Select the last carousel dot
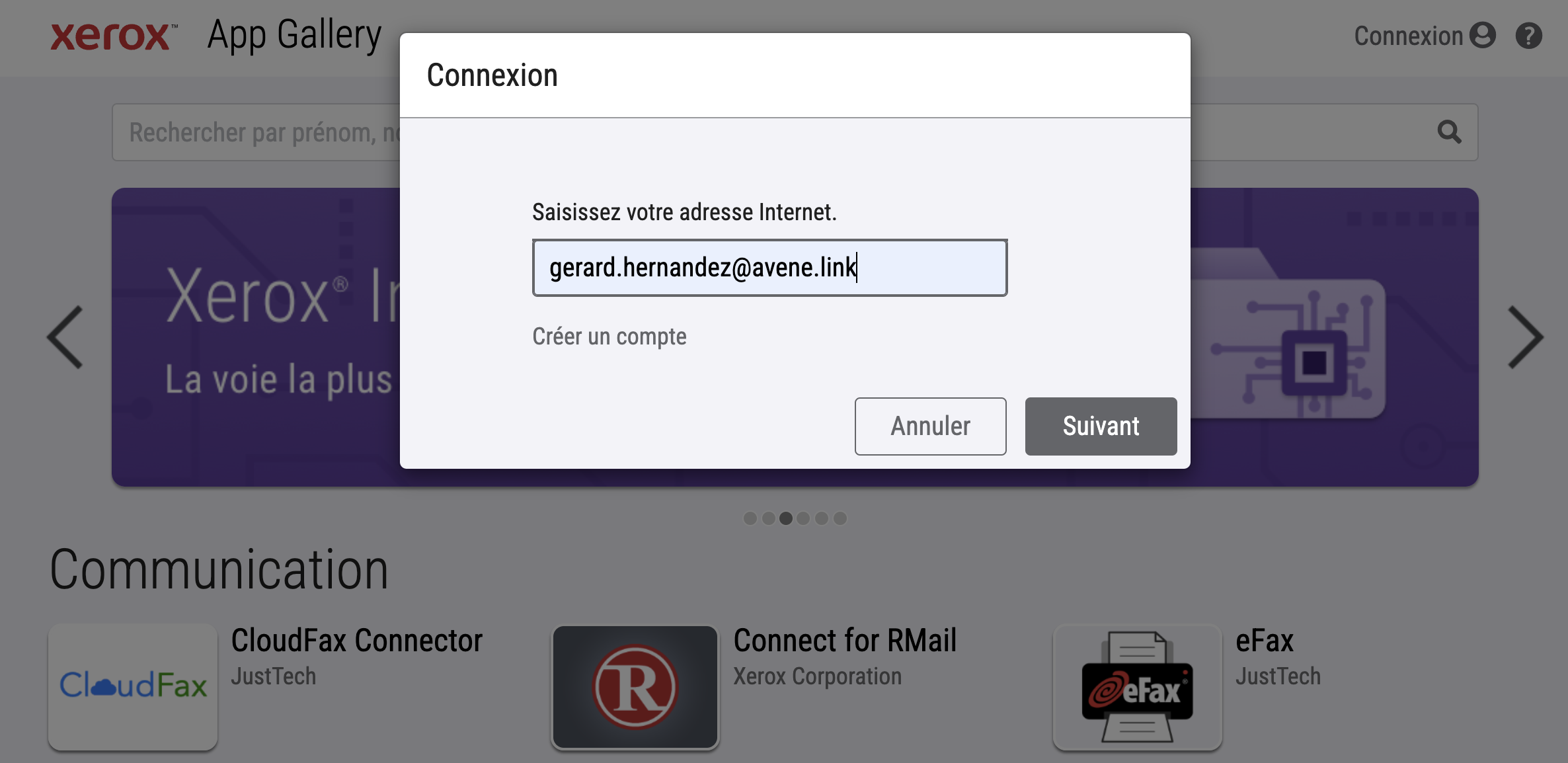Screen dimensions: 1568x763 coord(840,518)
